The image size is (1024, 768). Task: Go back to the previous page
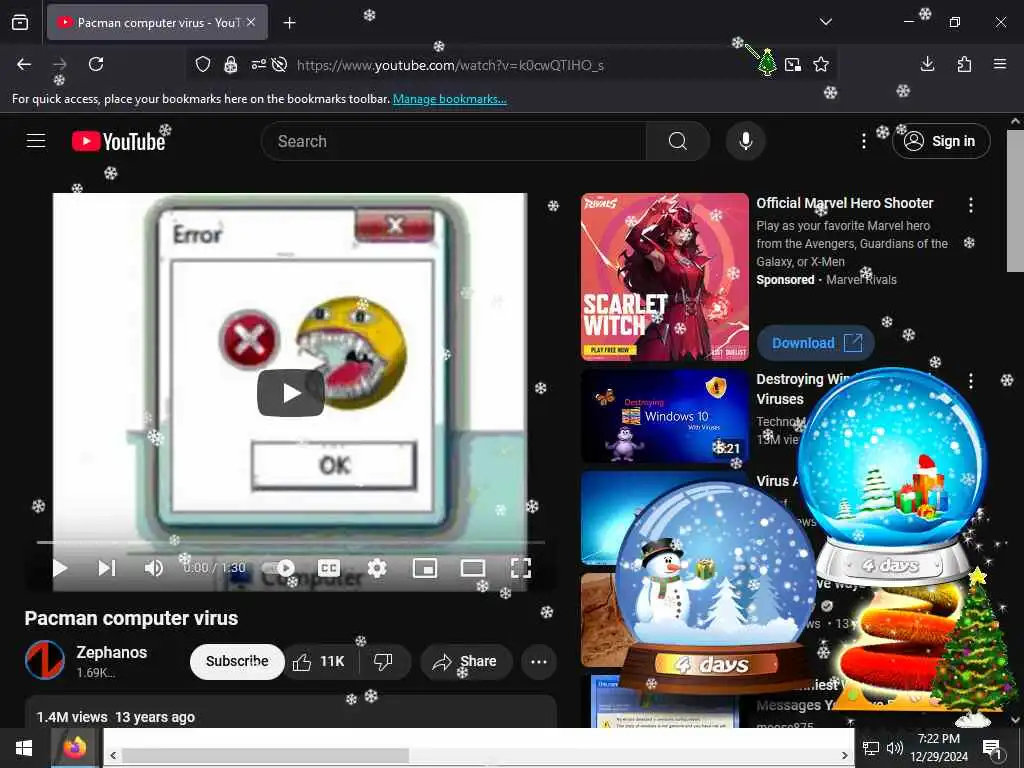[x=24, y=64]
